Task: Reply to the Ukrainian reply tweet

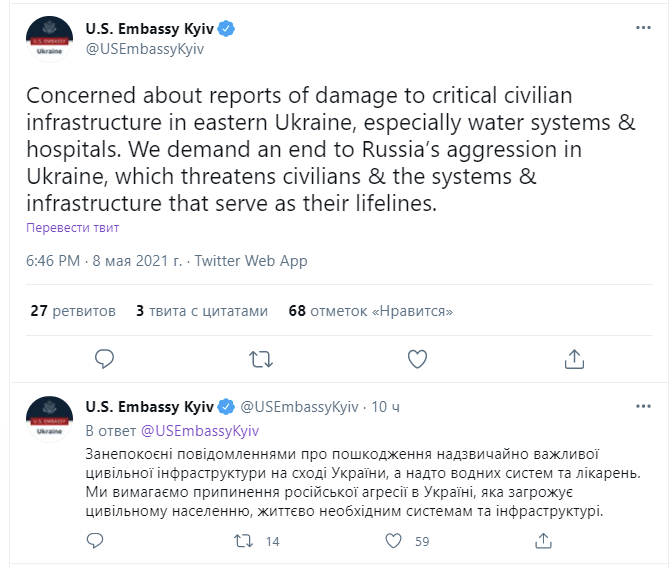Action: 95,541
